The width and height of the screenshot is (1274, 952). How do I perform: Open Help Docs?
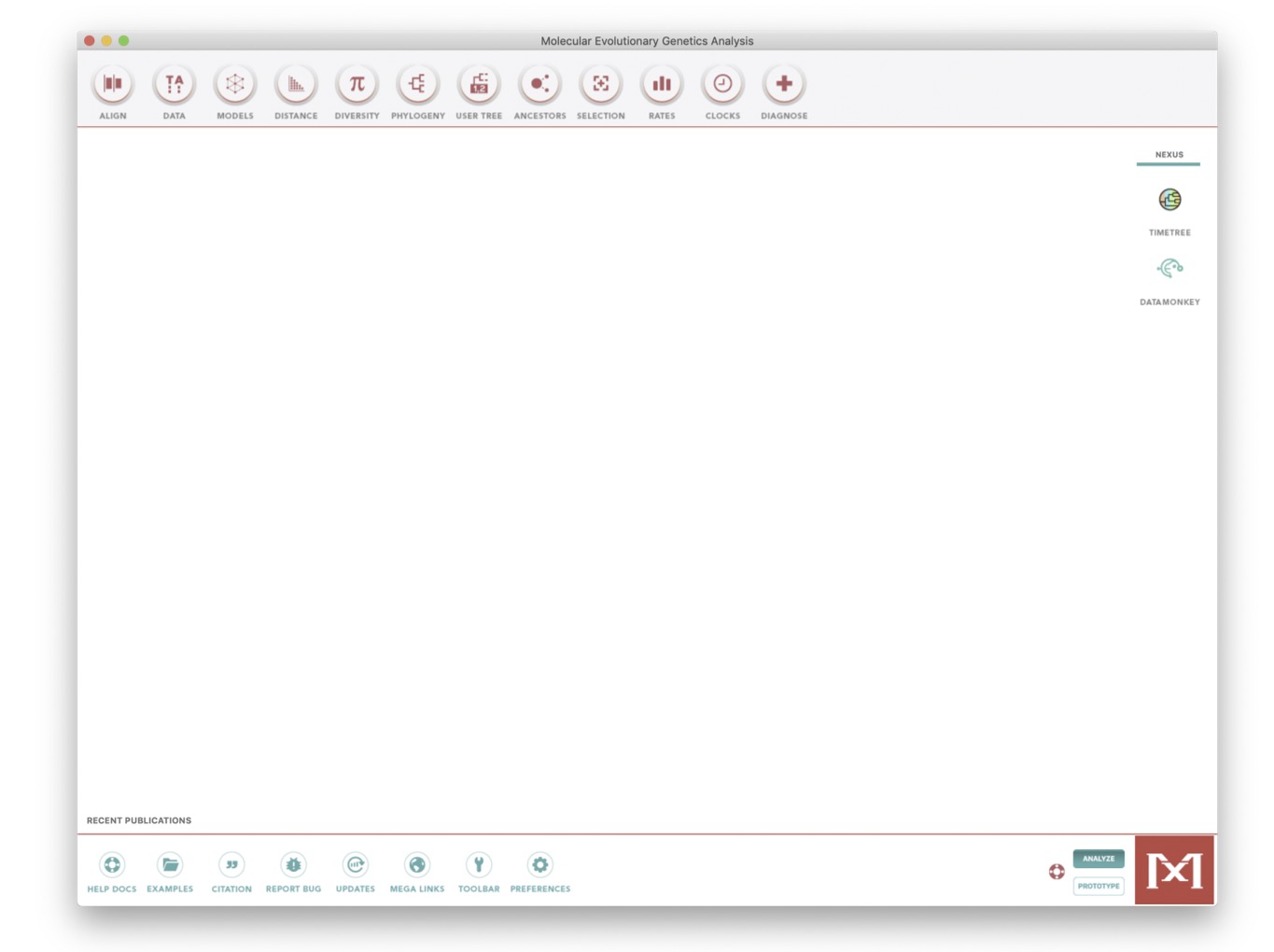(112, 865)
